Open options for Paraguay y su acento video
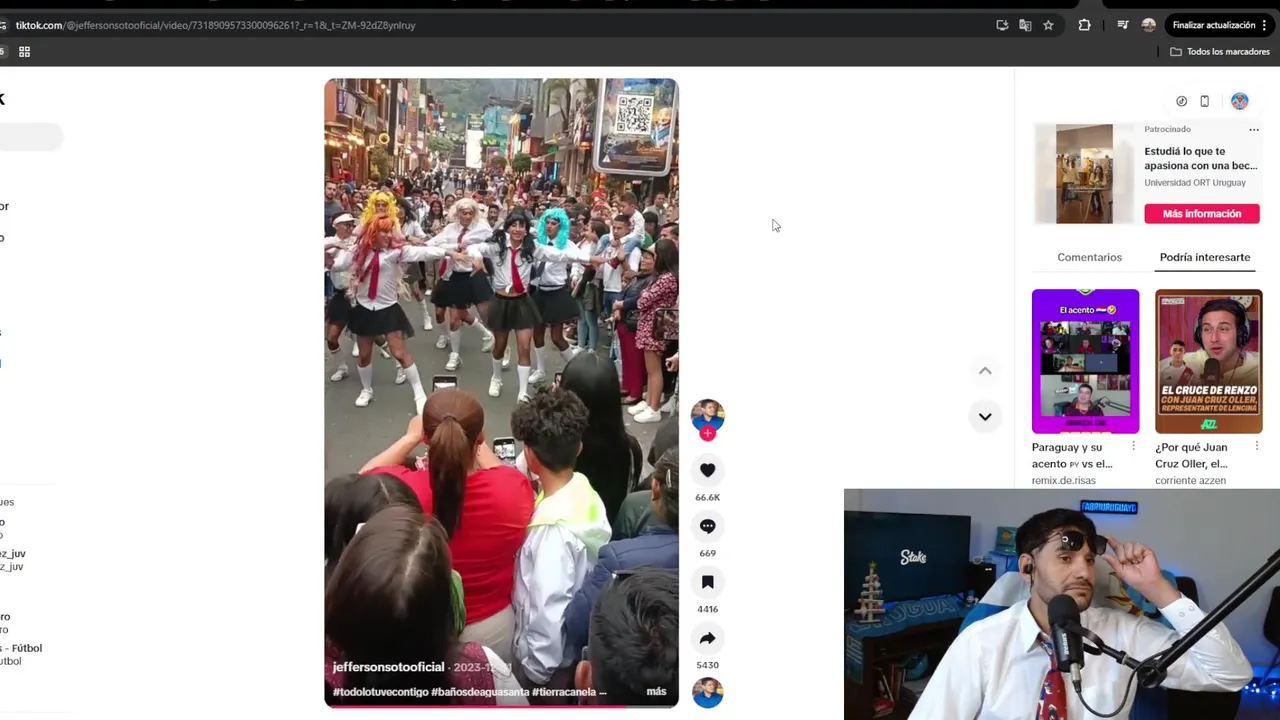Screen dimensions: 1280x720 click(x=1133, y=447)
